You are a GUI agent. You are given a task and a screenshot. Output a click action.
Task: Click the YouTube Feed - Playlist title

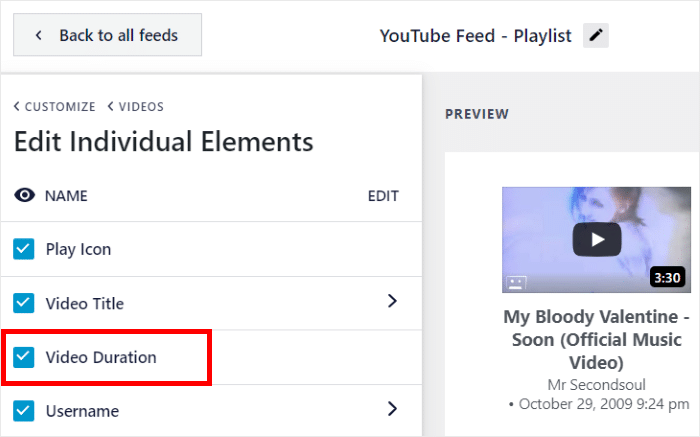tap(475, 36)
